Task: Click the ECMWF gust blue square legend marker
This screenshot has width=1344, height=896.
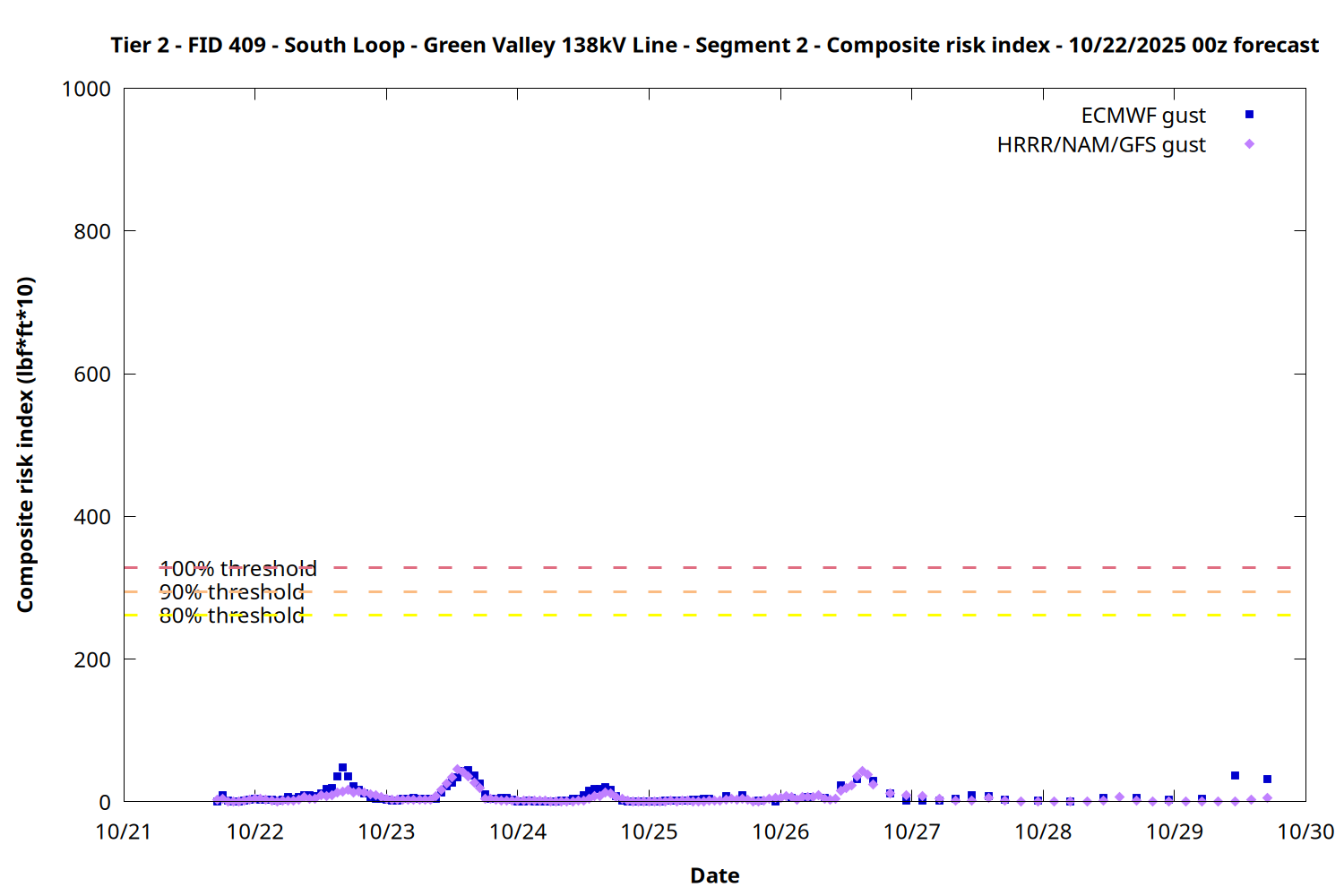Action: click(1249, 115)
